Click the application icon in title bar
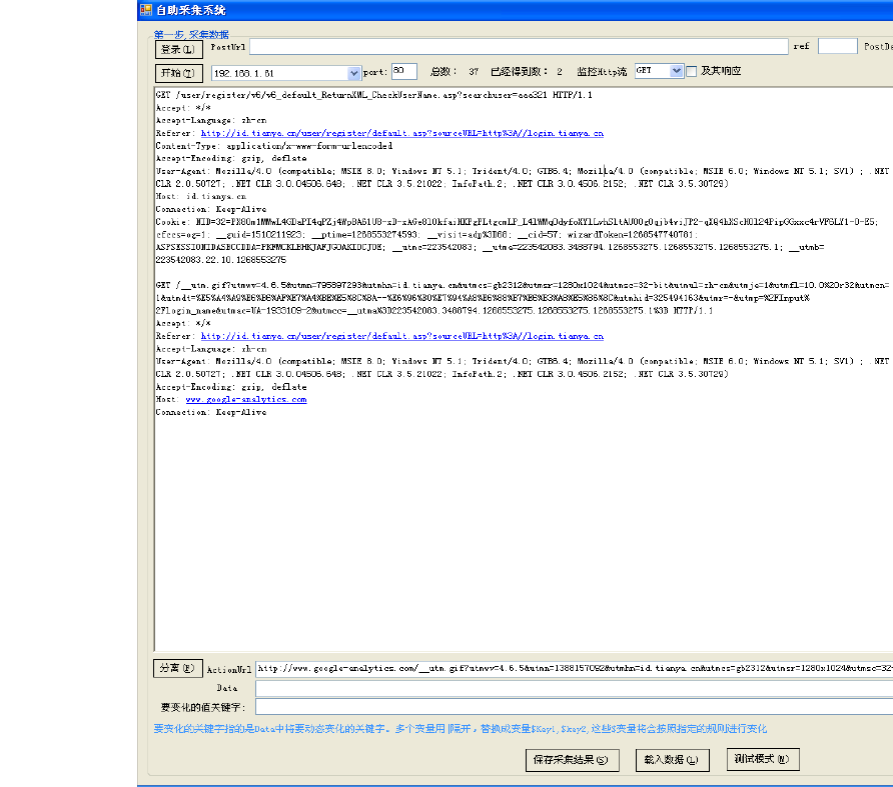 145,10
